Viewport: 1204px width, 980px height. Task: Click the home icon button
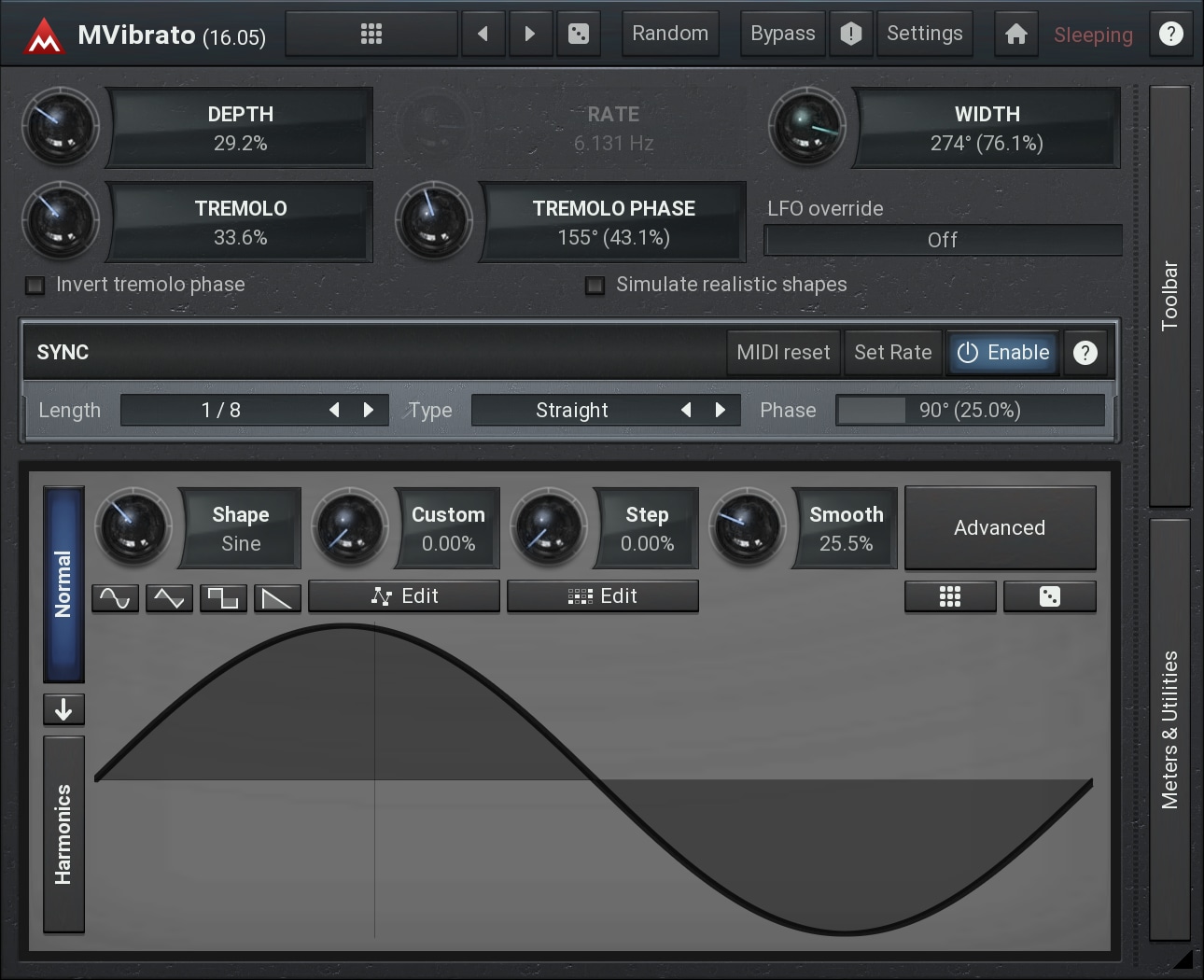(1016, 35)
